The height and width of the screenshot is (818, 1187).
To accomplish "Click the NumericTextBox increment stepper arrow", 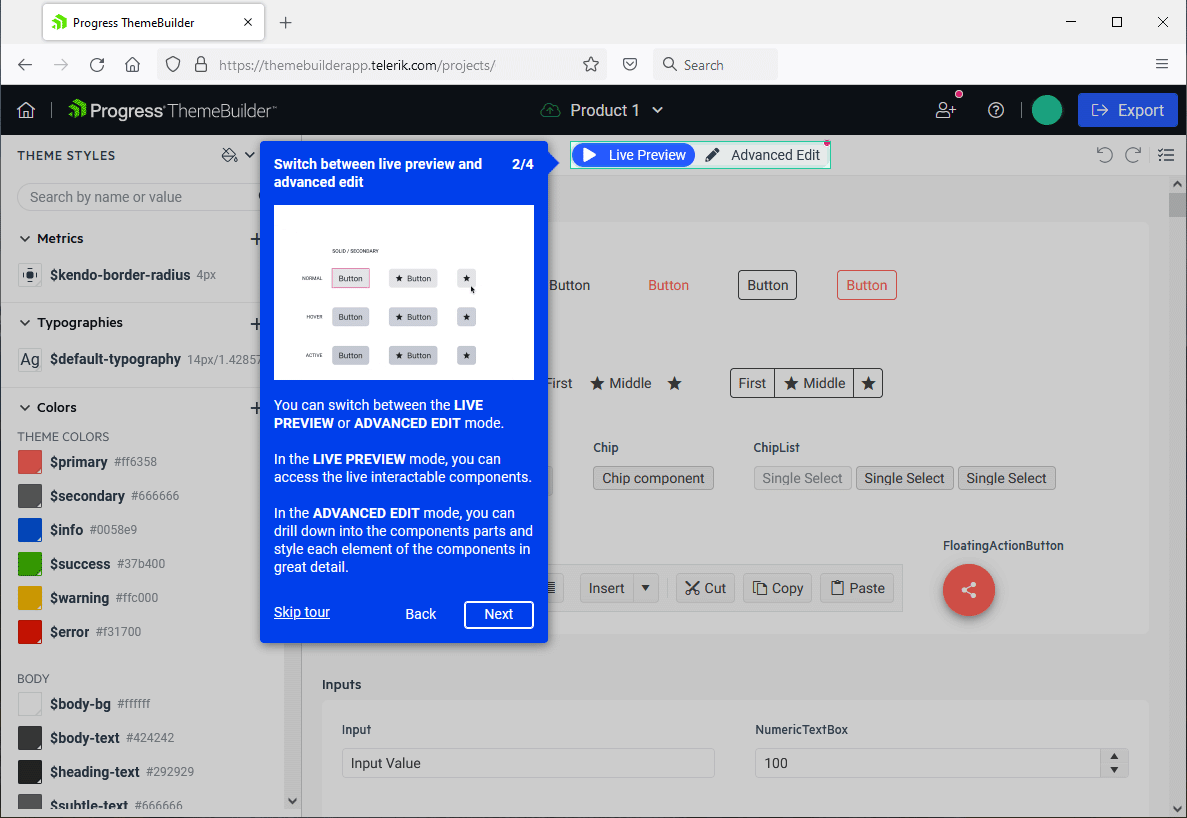I will (1114, 757).
